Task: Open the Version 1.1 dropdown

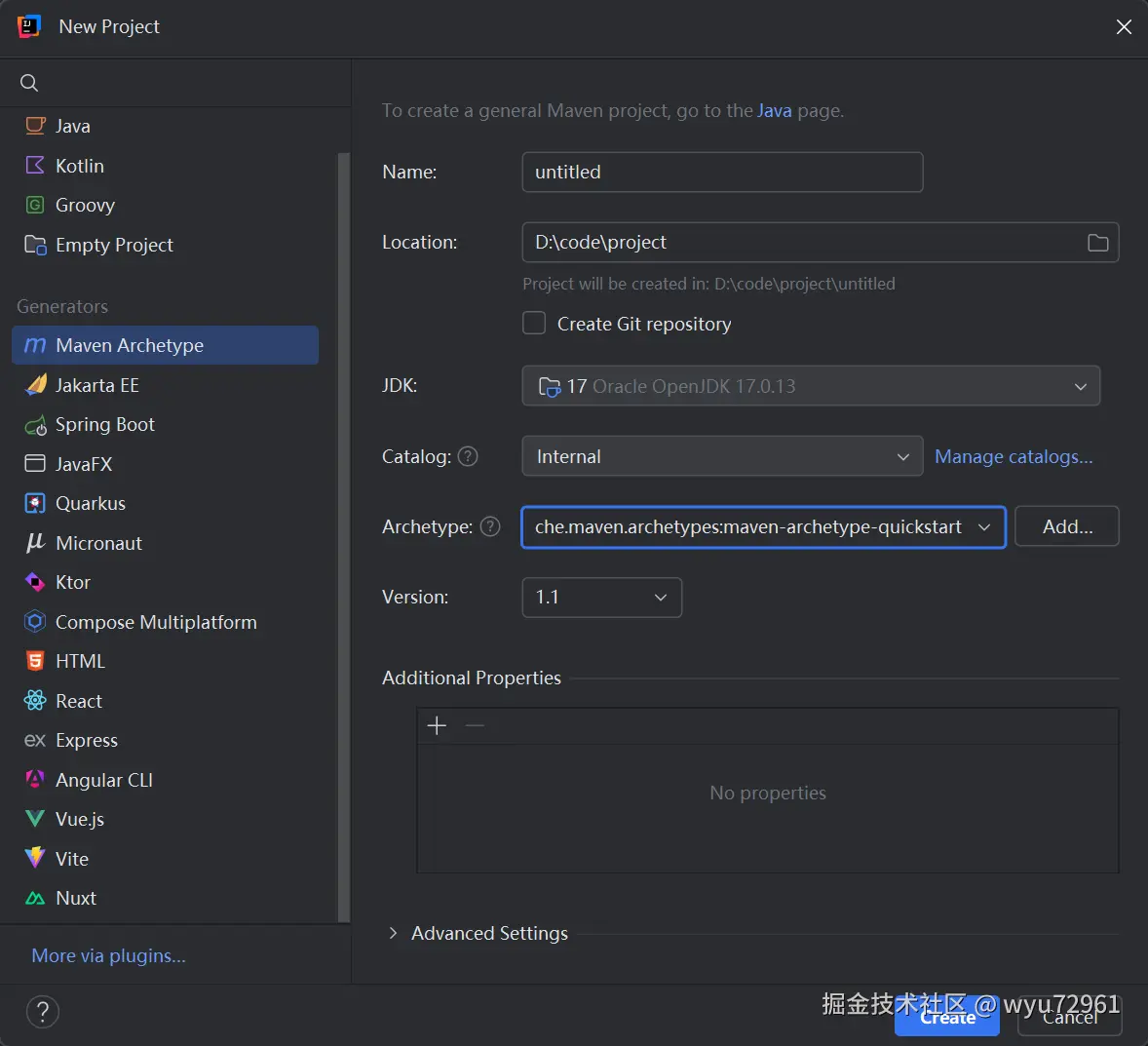Action: click(x=602, y=597)
